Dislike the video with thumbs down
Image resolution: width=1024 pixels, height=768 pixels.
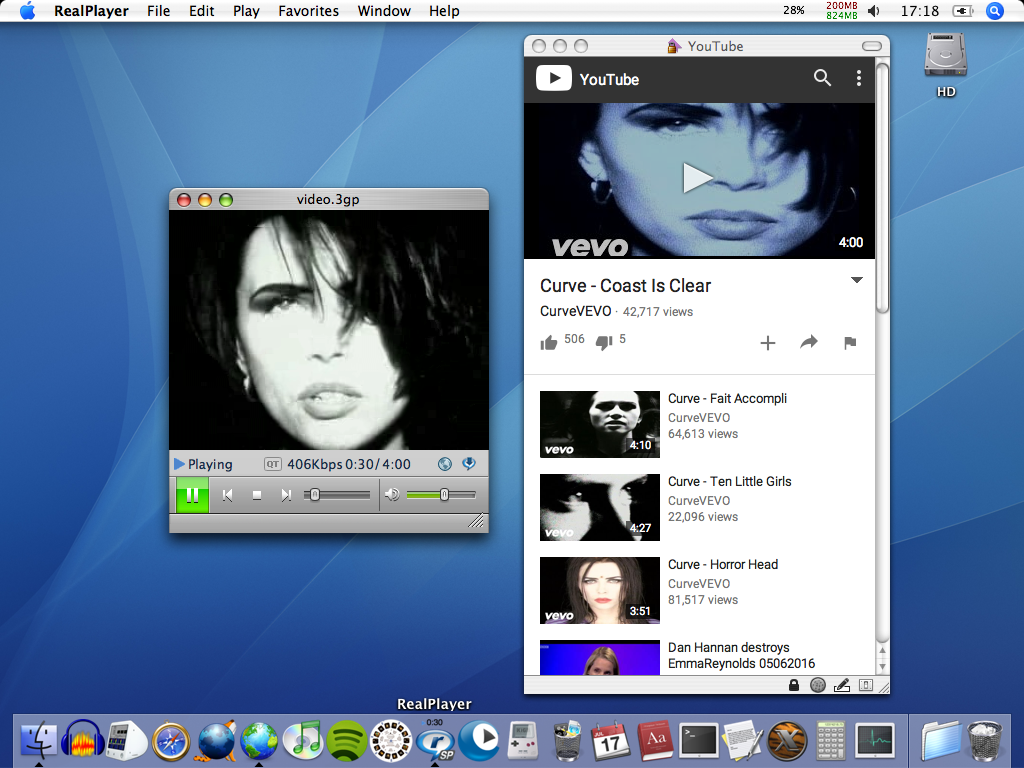(604, 342)
